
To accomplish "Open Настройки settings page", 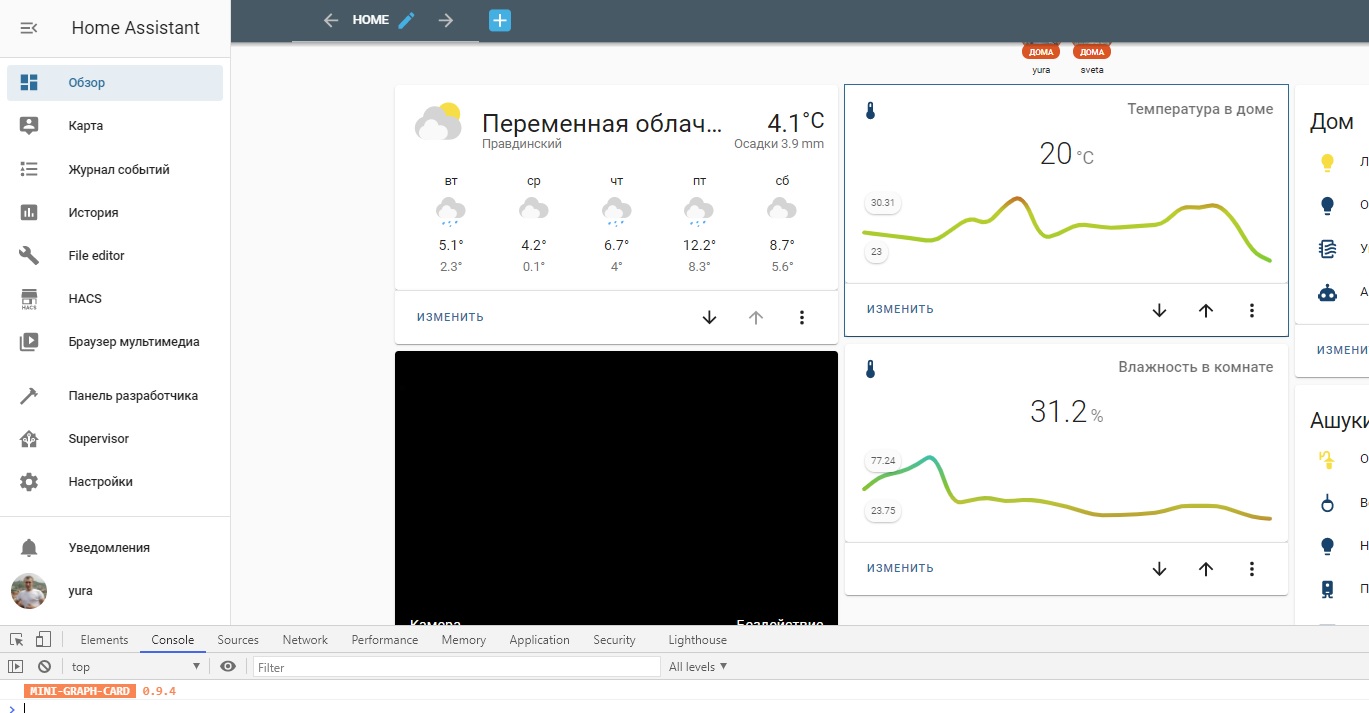I will click(x=115, y=481).
